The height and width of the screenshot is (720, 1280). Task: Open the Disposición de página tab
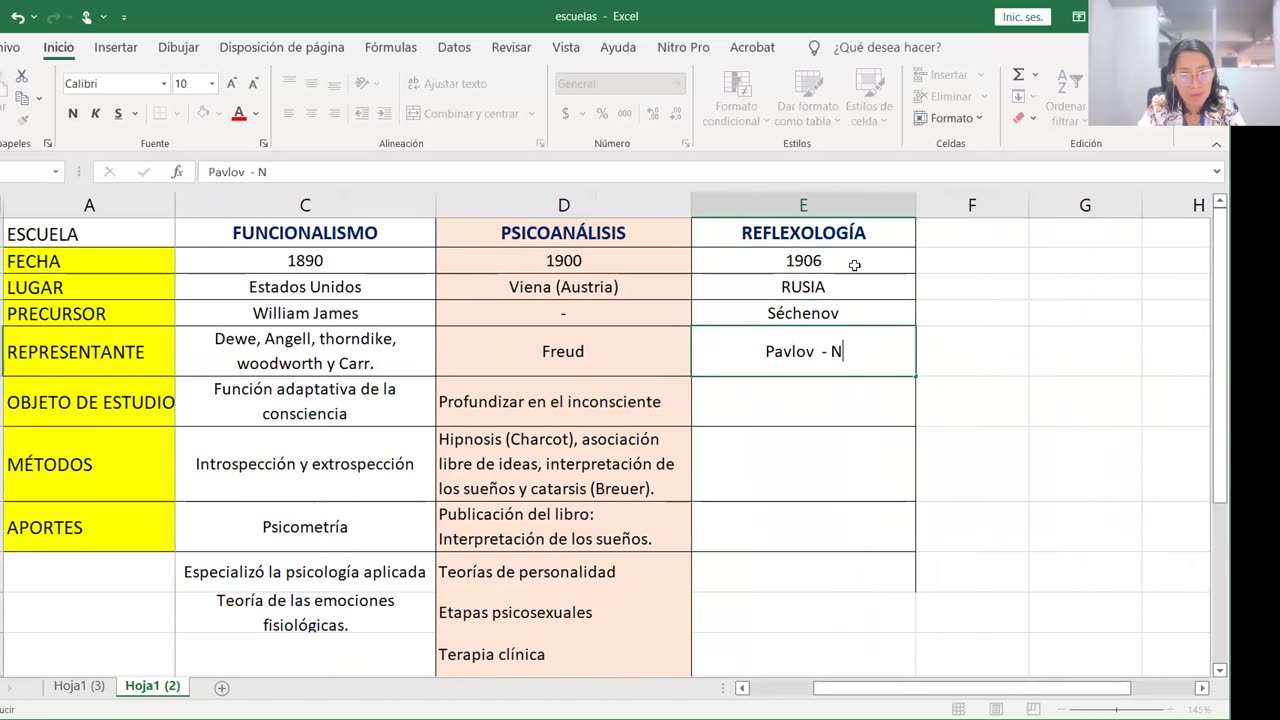(282, 47)
